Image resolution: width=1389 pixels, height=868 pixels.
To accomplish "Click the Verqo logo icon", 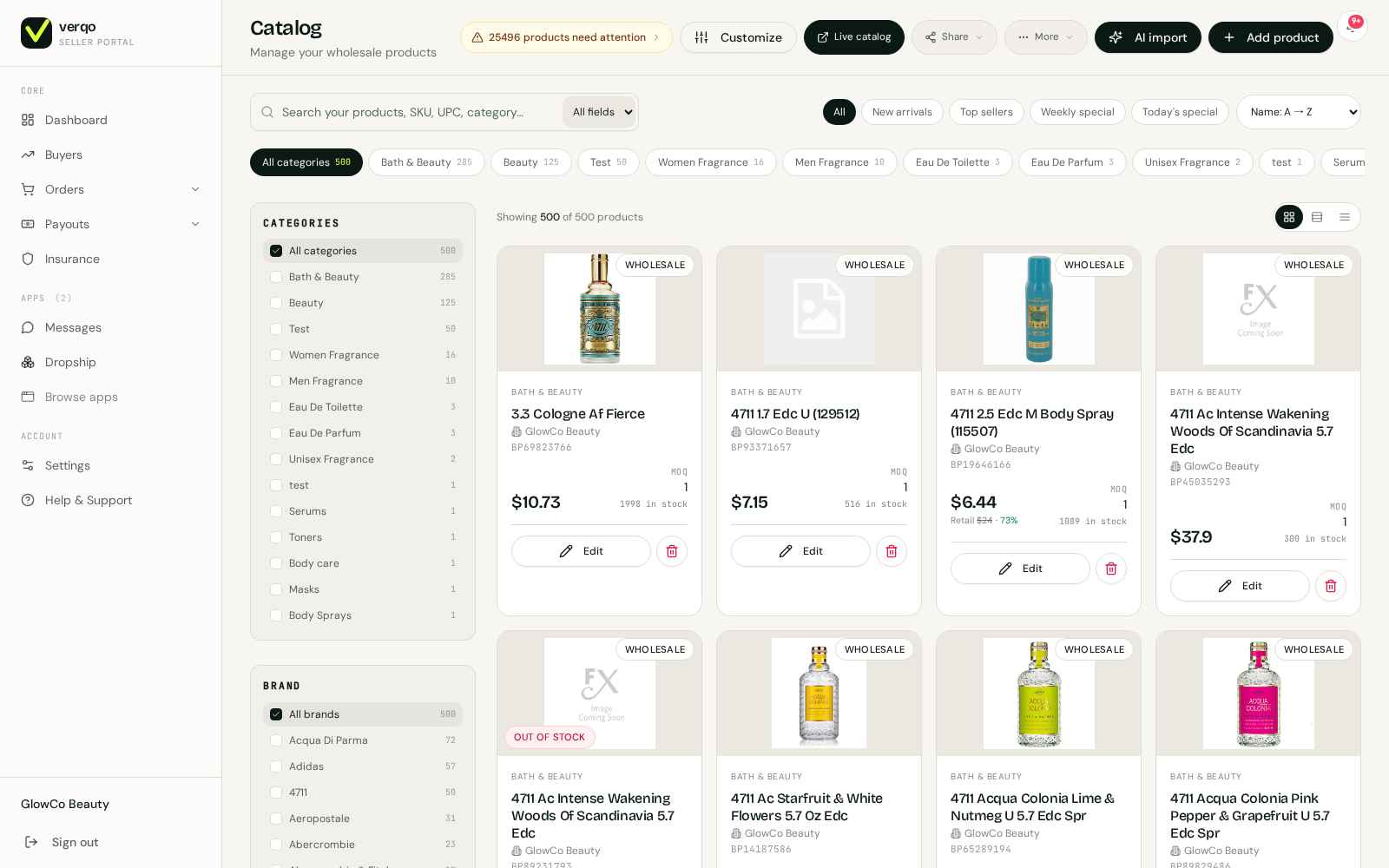I will coord(36,33).
